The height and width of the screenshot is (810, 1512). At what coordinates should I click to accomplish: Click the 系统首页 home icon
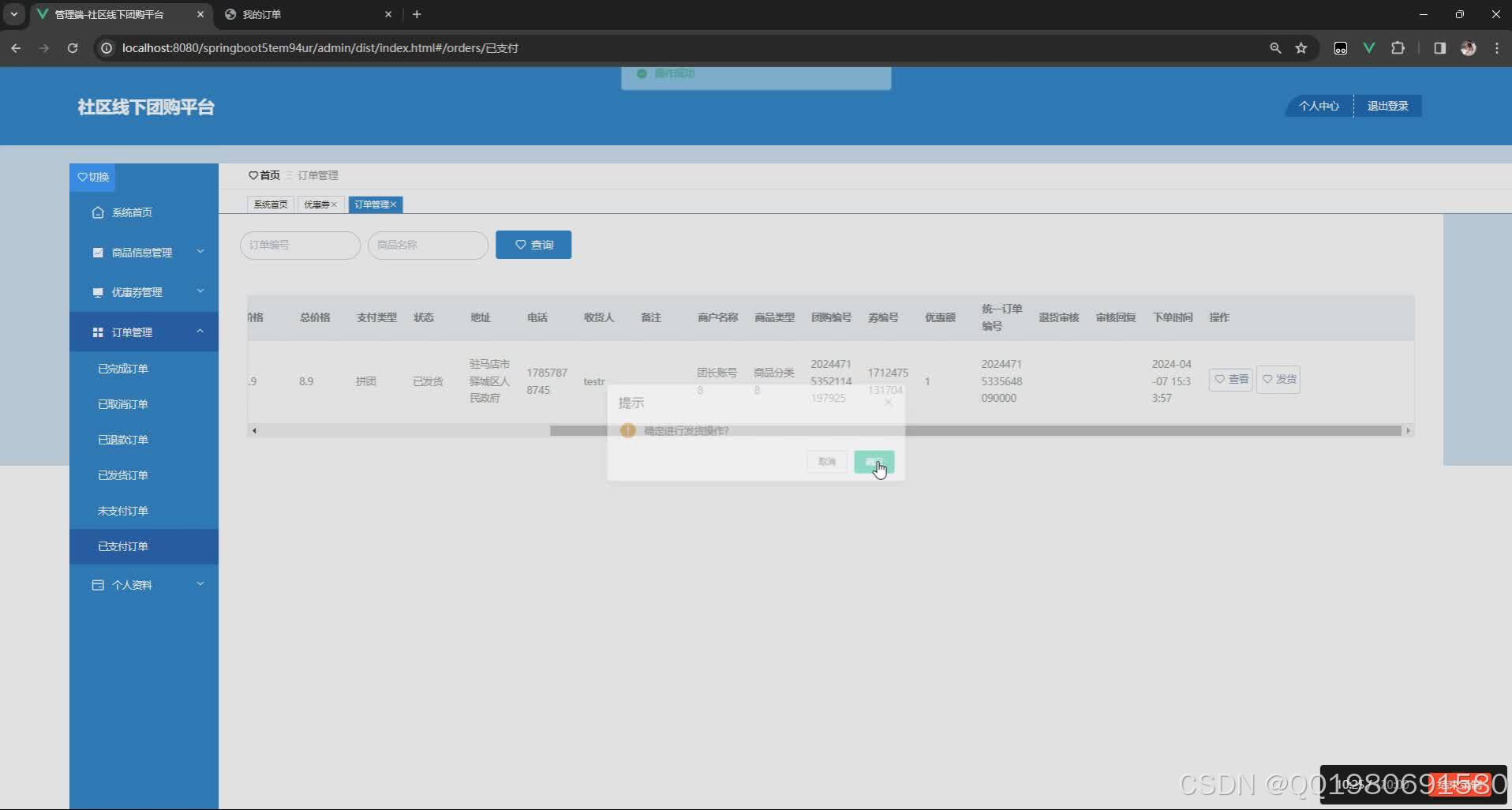click(x=98, y=212)
